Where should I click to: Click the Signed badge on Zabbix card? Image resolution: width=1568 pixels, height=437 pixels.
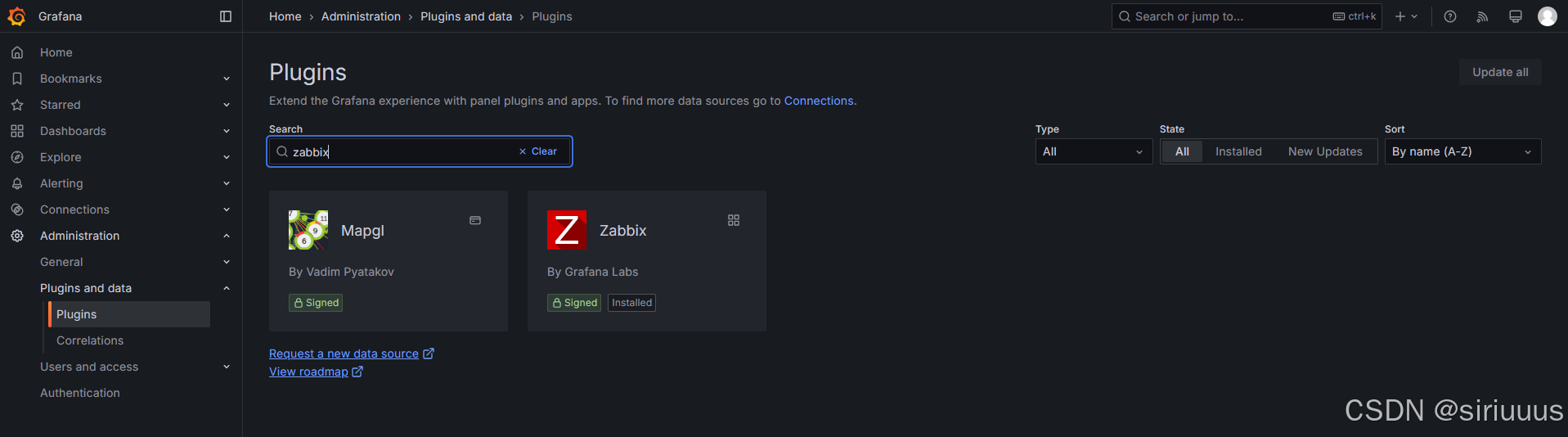pos(574,303)
